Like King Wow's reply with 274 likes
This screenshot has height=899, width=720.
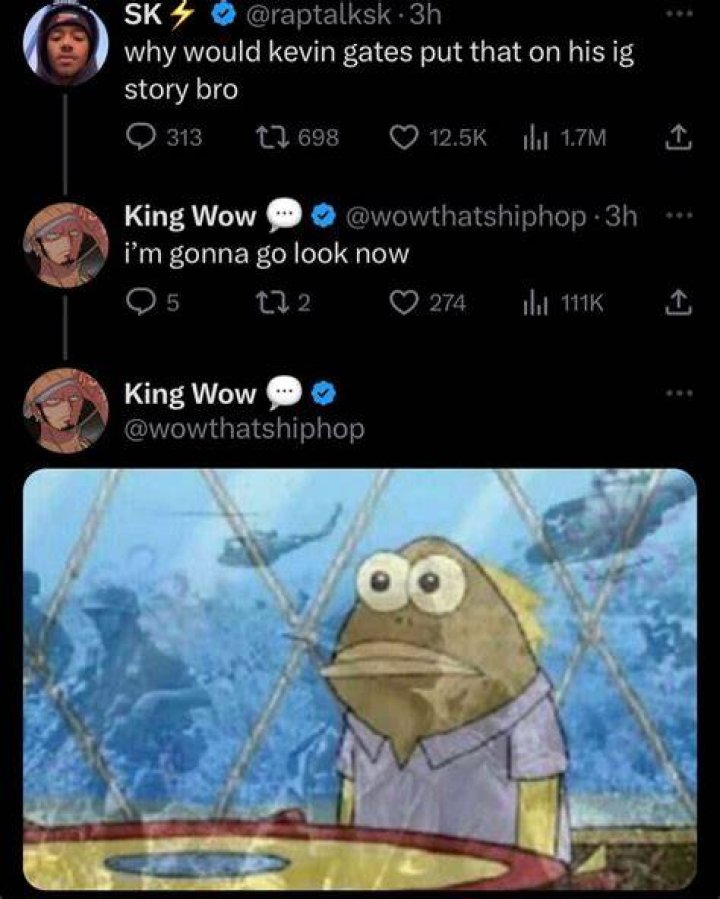(428, 302)
